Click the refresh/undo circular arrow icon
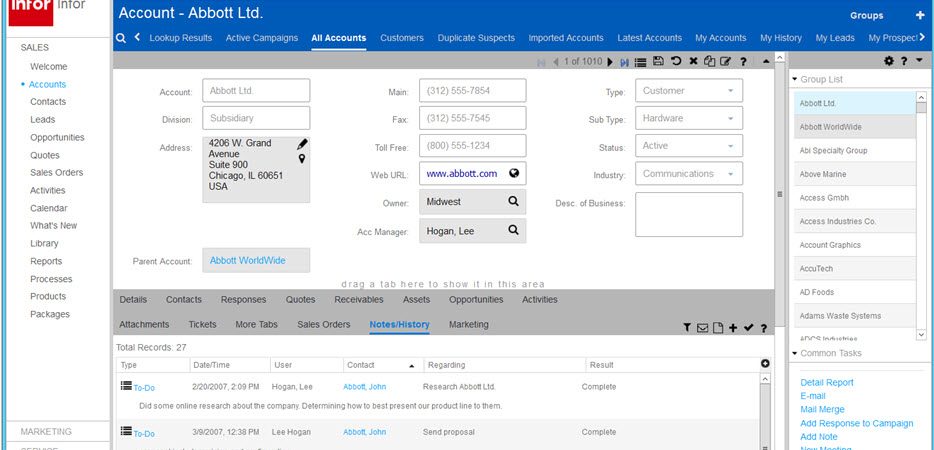 [x=676, y=61]
